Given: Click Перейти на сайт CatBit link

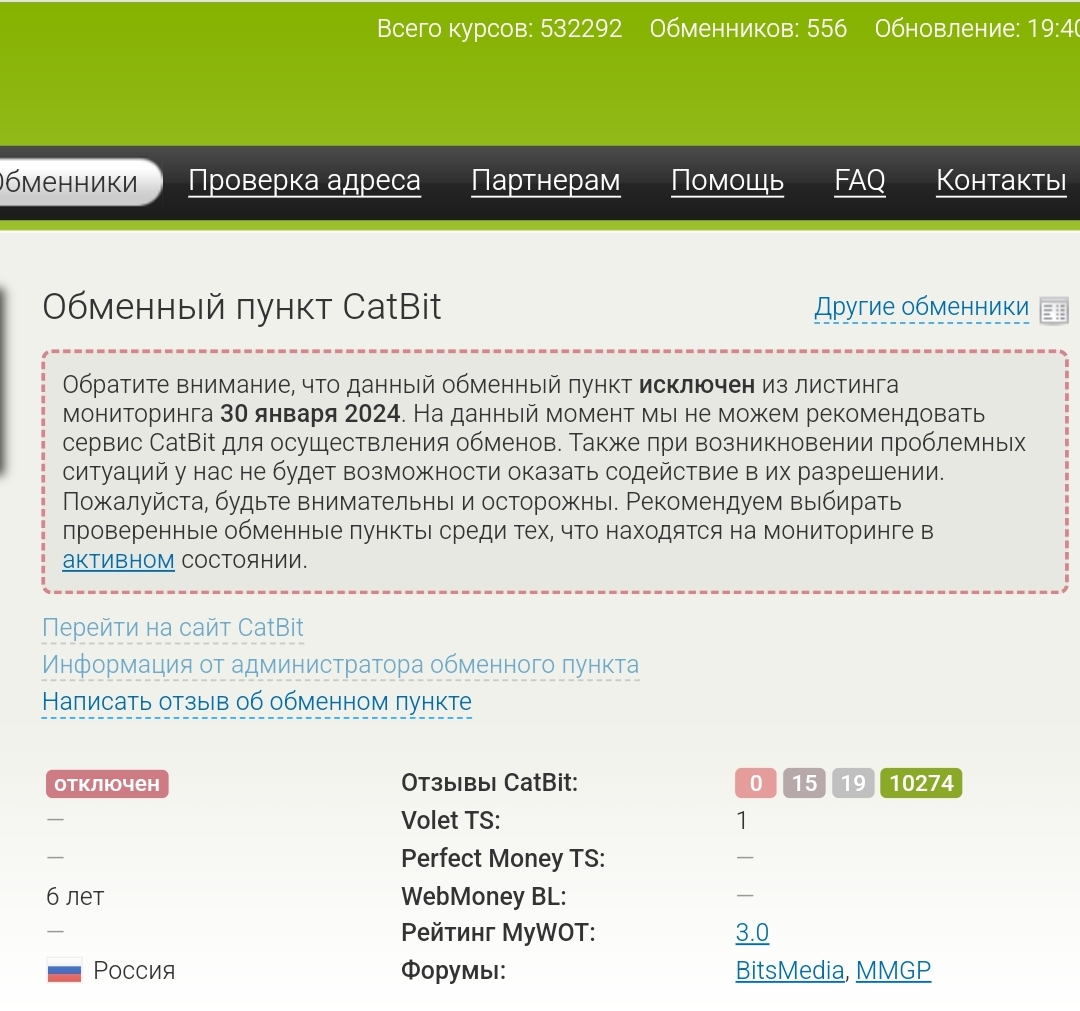Looking at the screenshot, I should pos(173,627).
